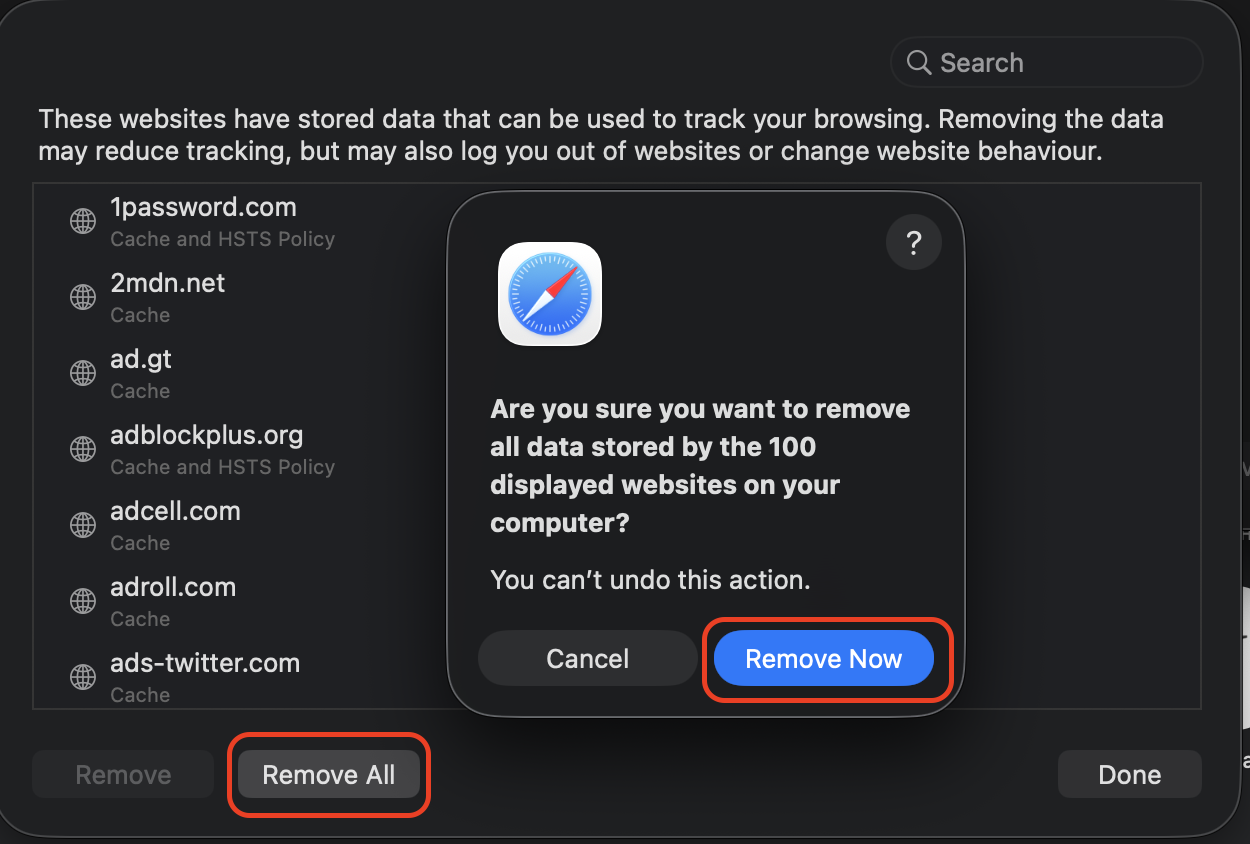The width and height of the screenshot is (1250, 844).
Task: Confirm with the Remove Now button
Action: coord(823,659)
